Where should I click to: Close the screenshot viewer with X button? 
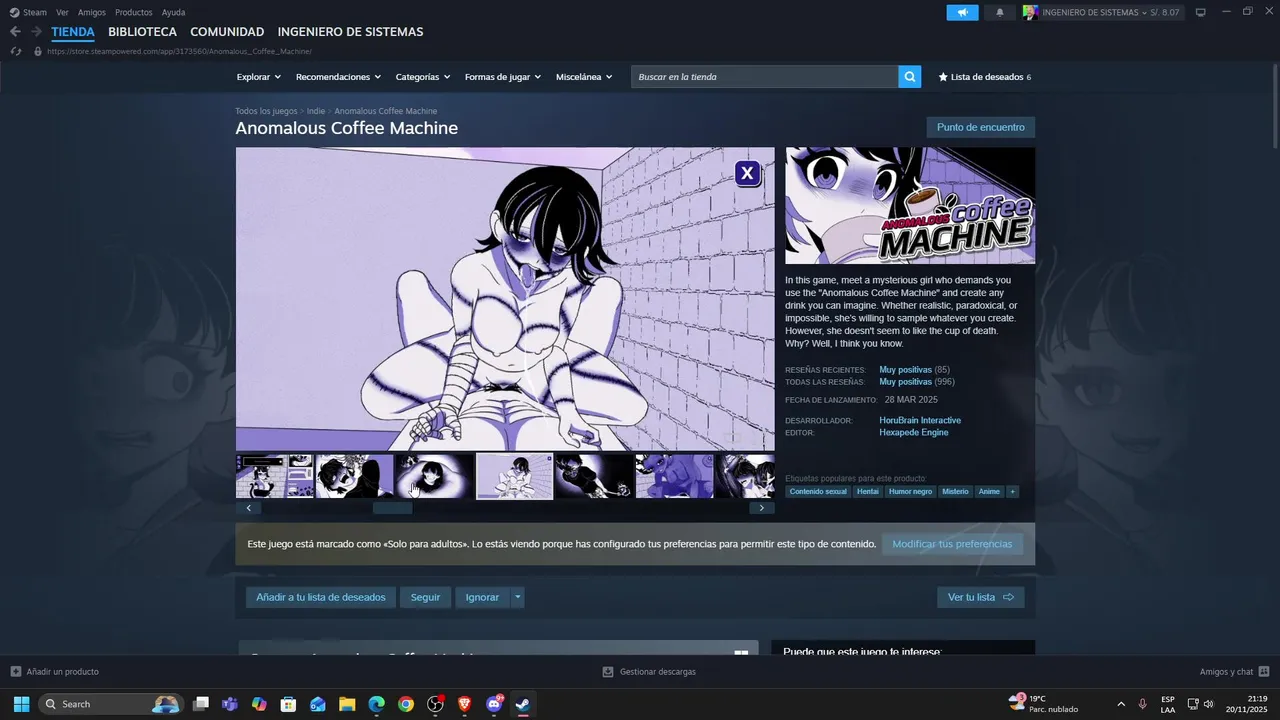[x=747, y=173]
